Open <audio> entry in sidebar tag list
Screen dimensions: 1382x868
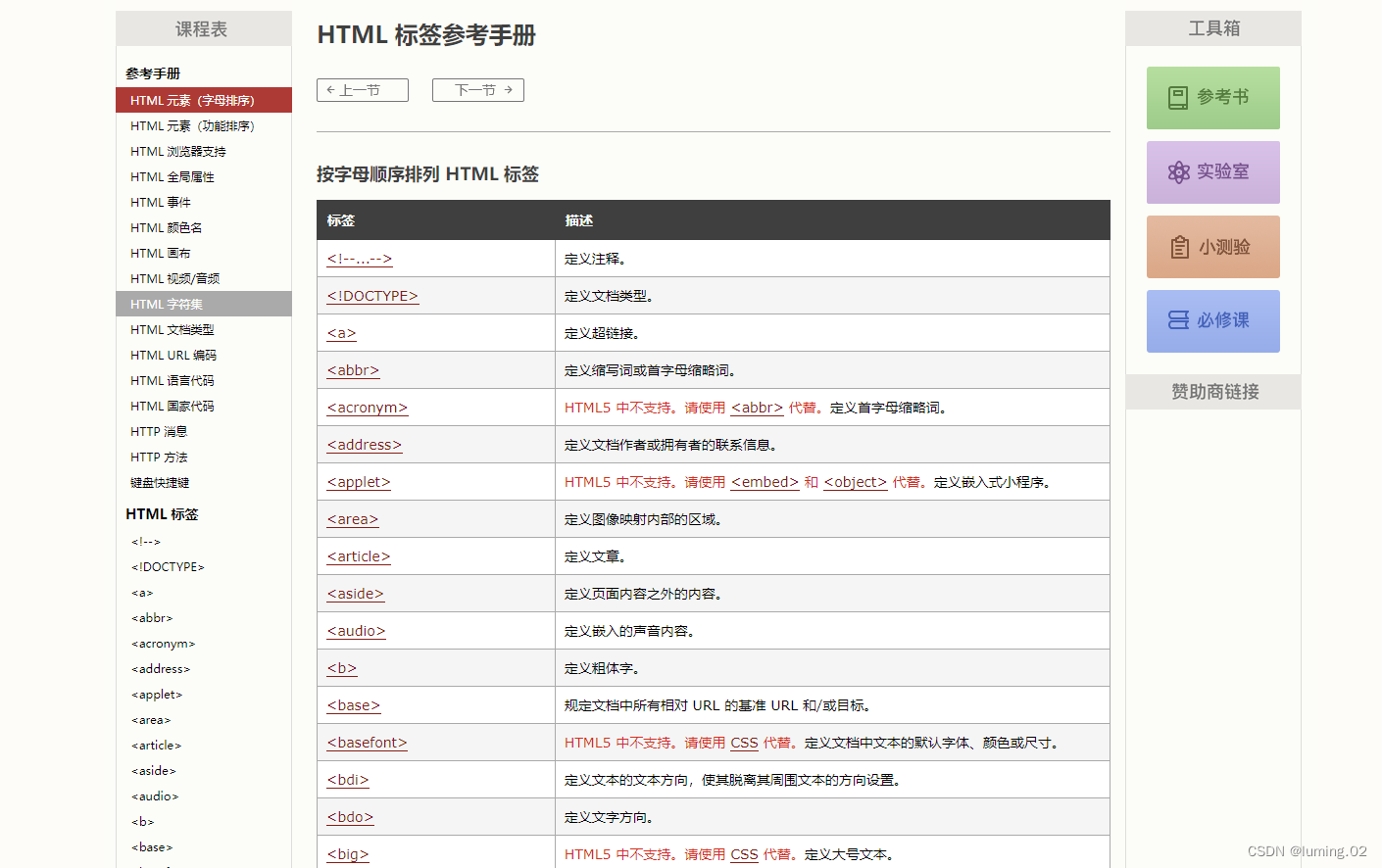tap(155, 796)
